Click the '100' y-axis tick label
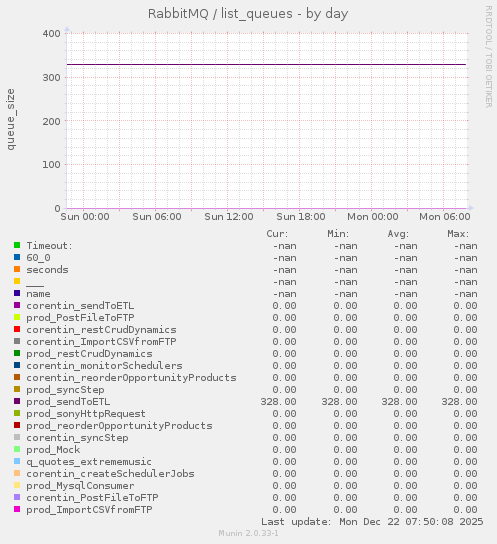 pyautogui.click(x=51, y=164)
